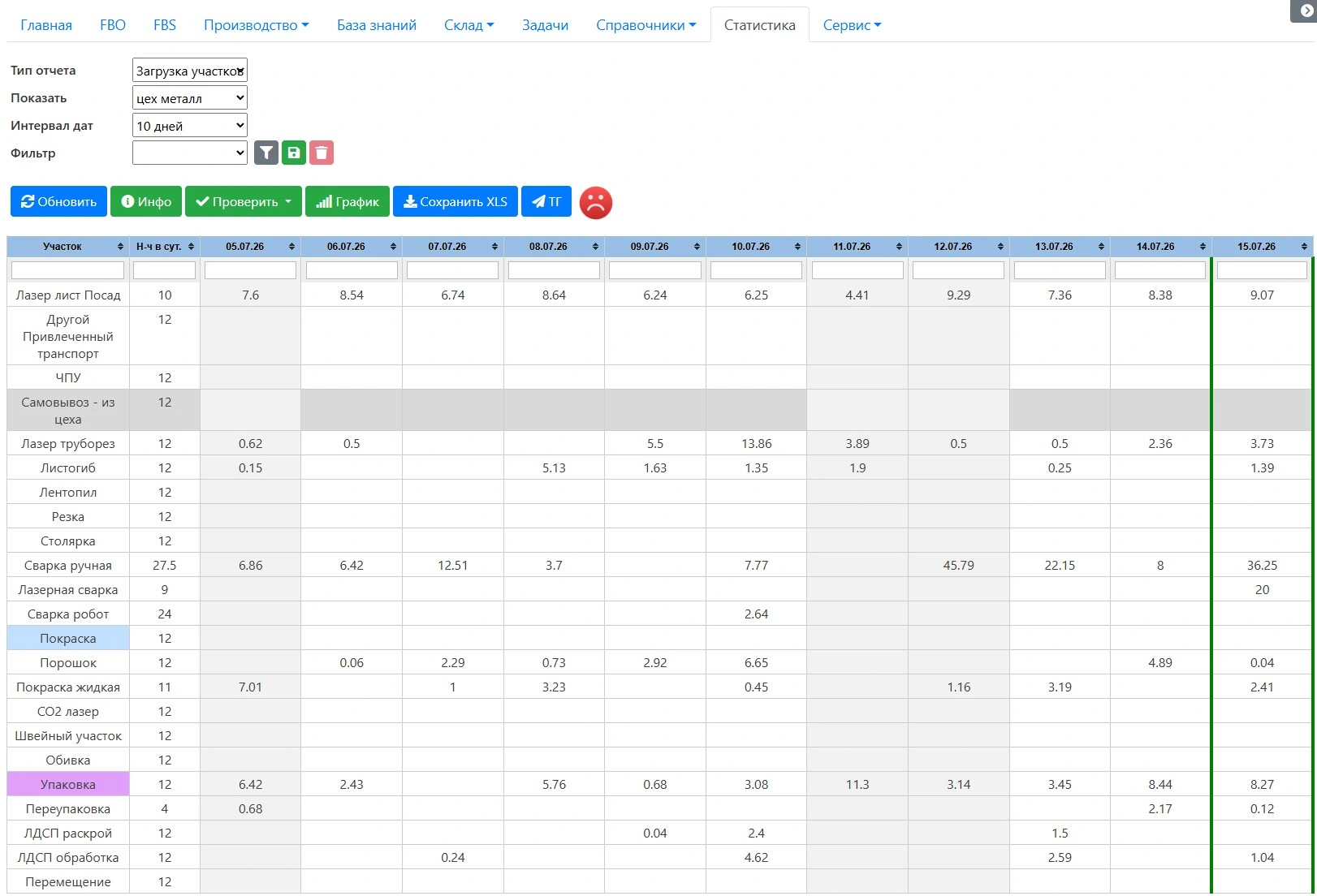This screenshot has height=896, width=1317.
Task: Click value 11.3 in Упаковка row
Action: [x=857, y=785]
